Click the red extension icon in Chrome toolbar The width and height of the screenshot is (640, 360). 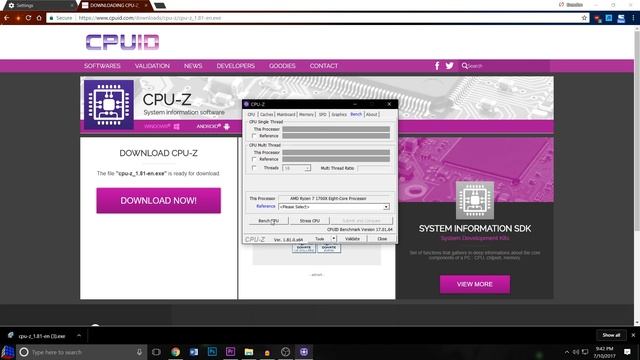pos(598,18)
